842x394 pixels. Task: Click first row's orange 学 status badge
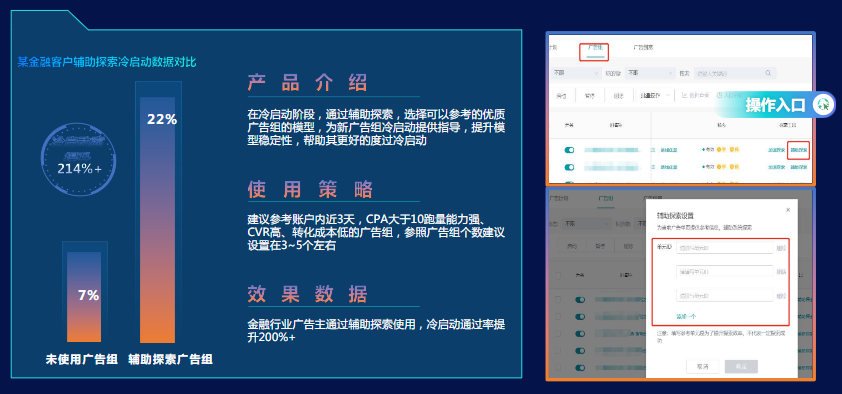coord(721,150)
